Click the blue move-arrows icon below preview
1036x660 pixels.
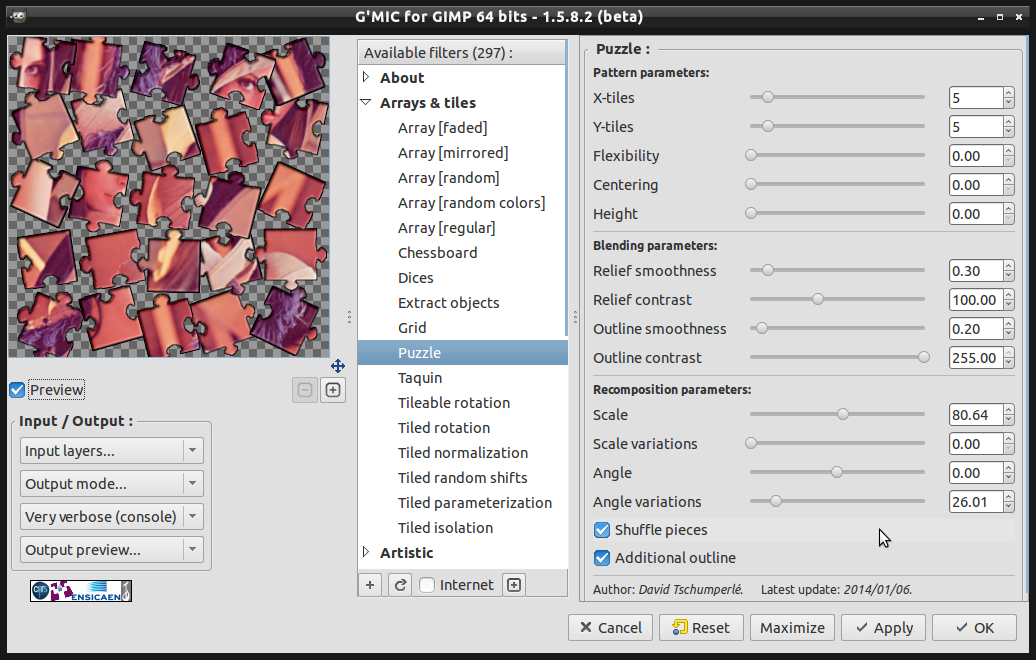[x=338, y=366]
